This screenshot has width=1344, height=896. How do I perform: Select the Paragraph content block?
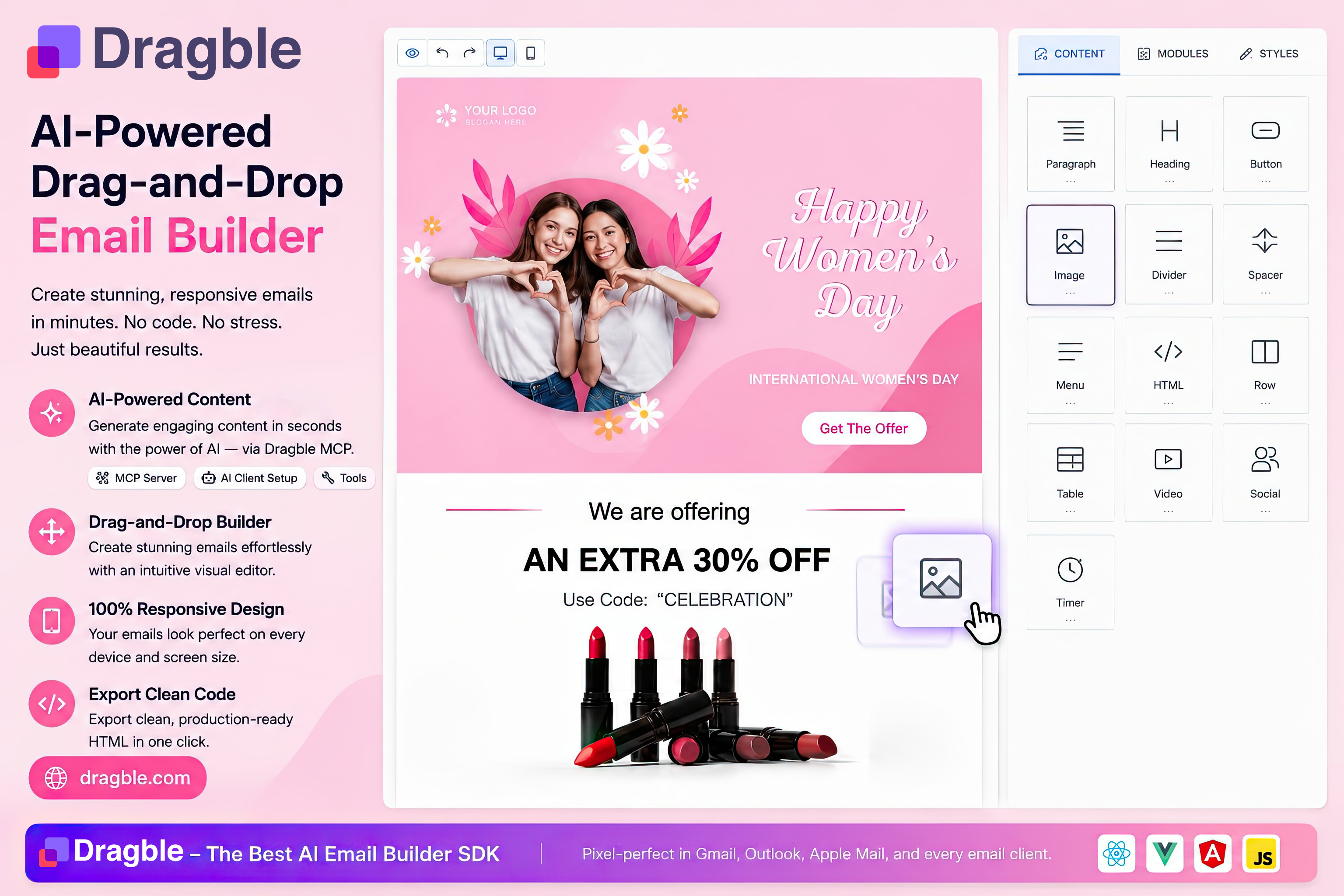(x=1071, y=144)
